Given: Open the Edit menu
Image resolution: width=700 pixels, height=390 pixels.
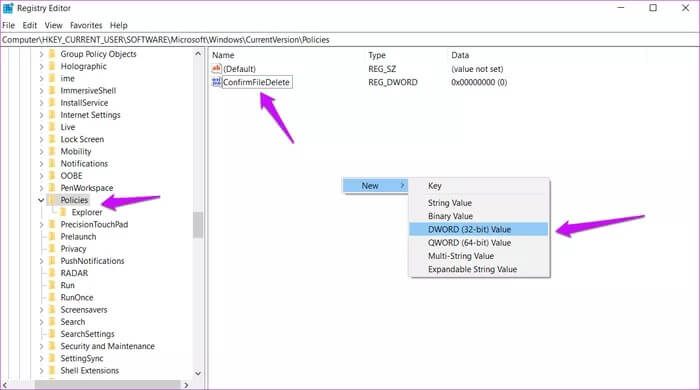Looking at the screenshot, I should tap(30, 25).
